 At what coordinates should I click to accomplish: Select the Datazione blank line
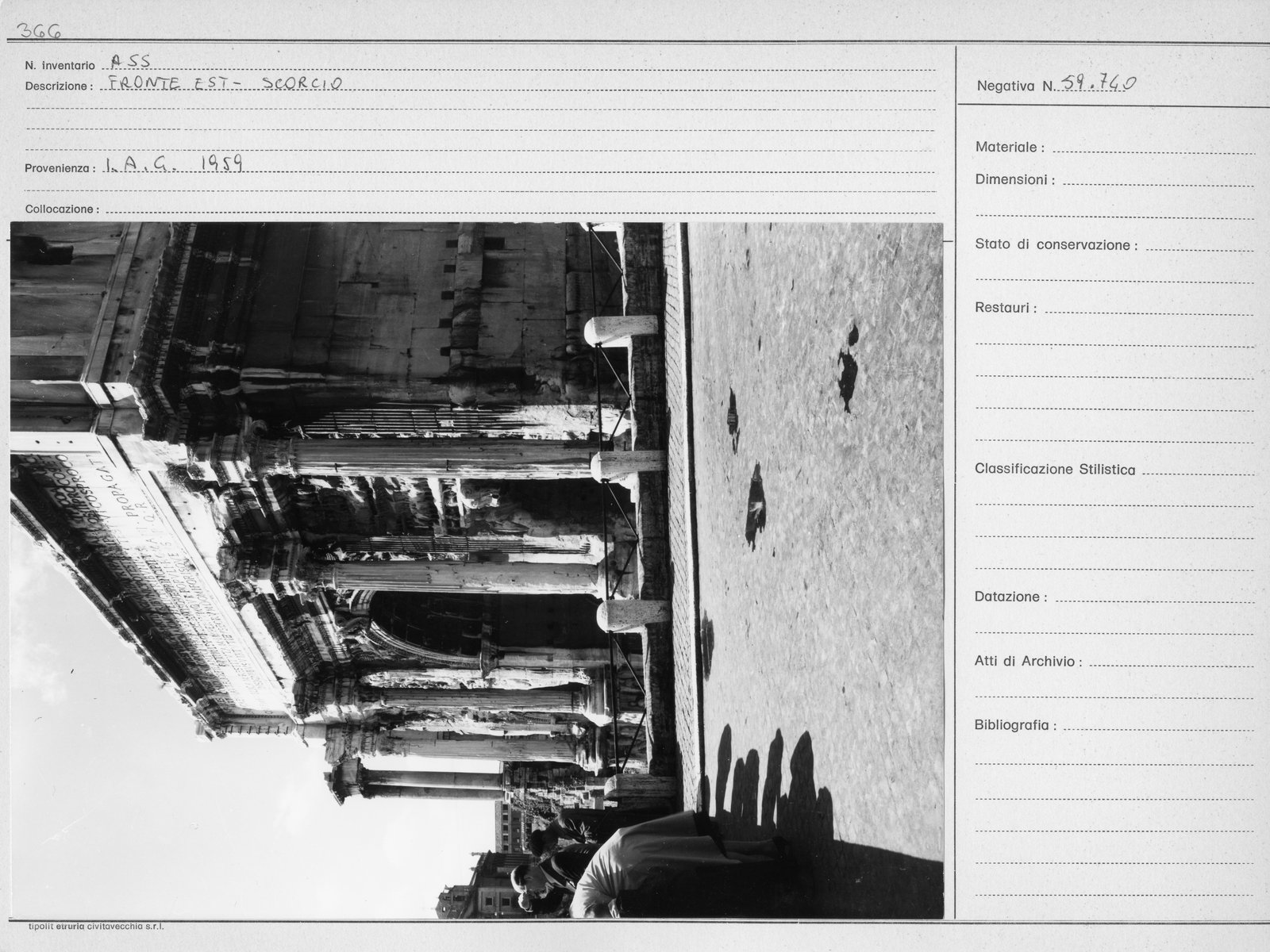1155,597
